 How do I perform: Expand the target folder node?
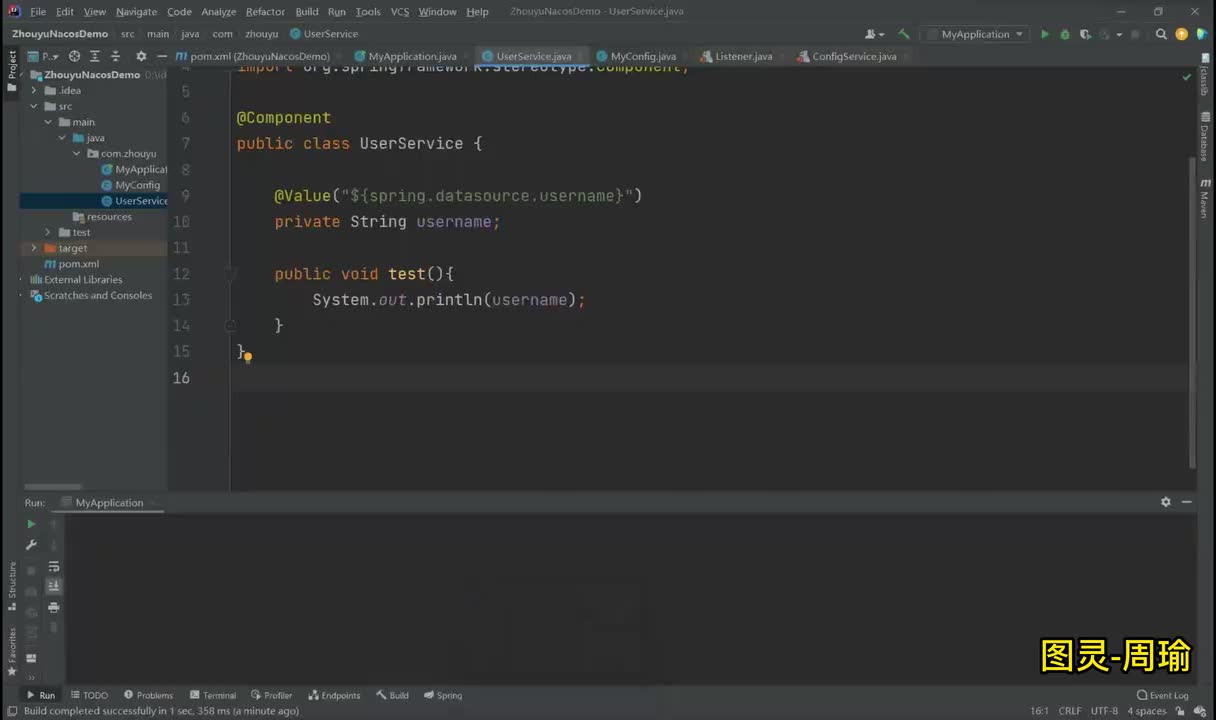click(34, 248)
